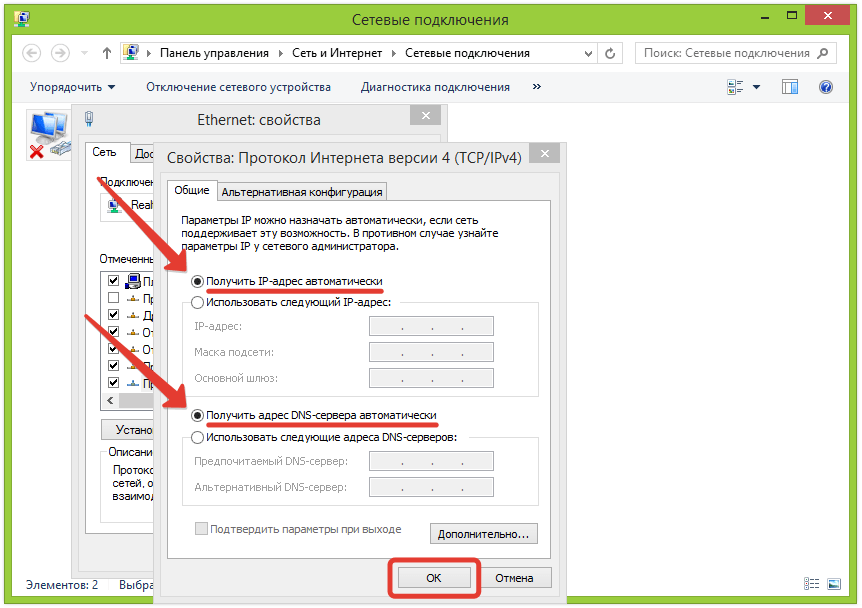Image resolution: width=862 pixels, height=608 pixels.
Task: Switch to large icons view in status bar
Action: [x=834, y=584]
